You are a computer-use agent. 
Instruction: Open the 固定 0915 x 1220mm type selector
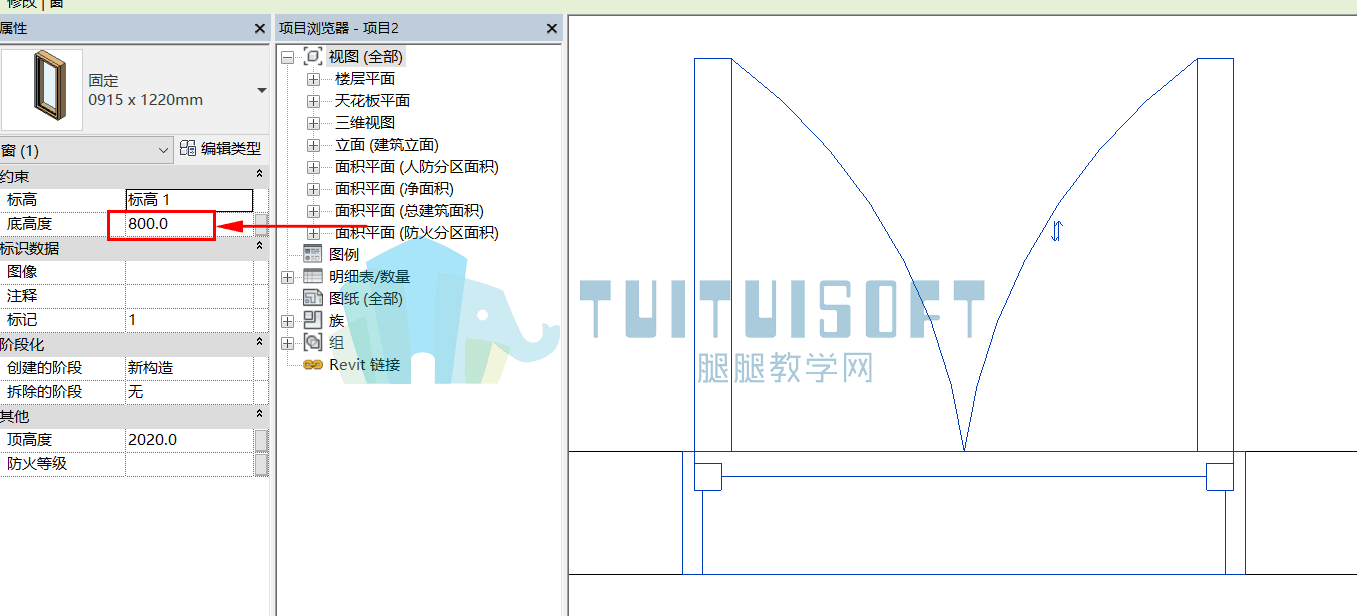pos(262,91)
